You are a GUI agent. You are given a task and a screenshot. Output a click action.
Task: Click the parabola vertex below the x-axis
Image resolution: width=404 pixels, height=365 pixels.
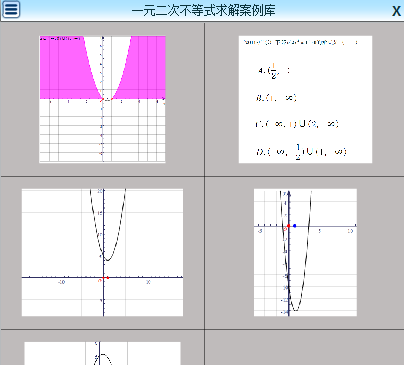295,310
